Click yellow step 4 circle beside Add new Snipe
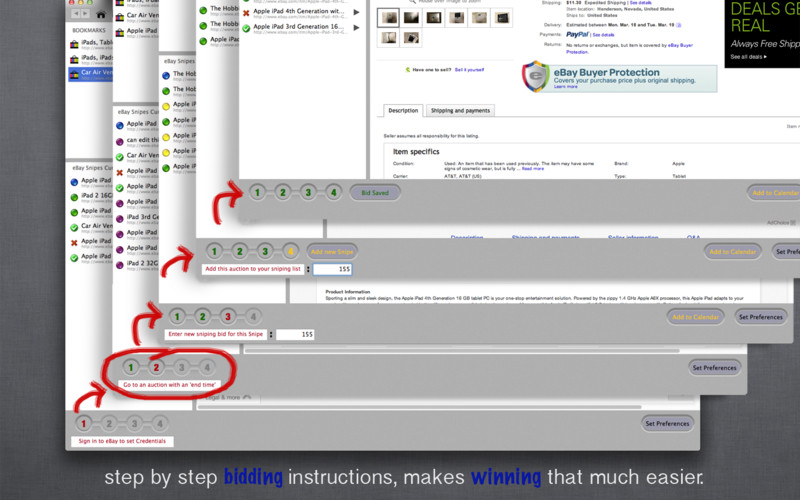The height and width of the screenshot is (500, 800). coord(290,252)
